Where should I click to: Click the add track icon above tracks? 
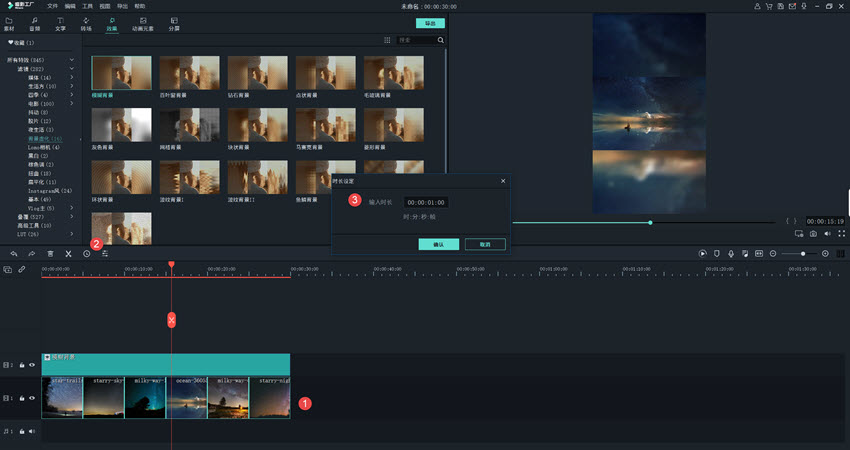tap(8, 270)
